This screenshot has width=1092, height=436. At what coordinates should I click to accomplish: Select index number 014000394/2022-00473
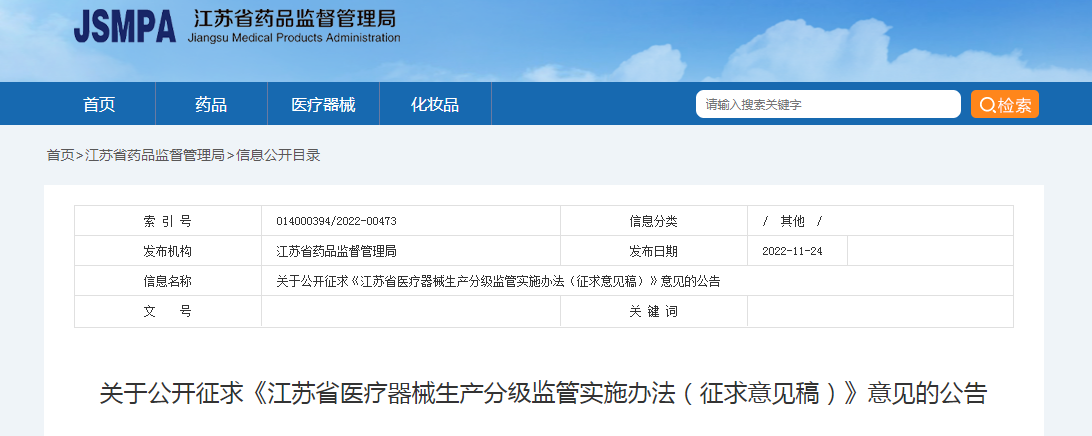(x=336, y=221)
